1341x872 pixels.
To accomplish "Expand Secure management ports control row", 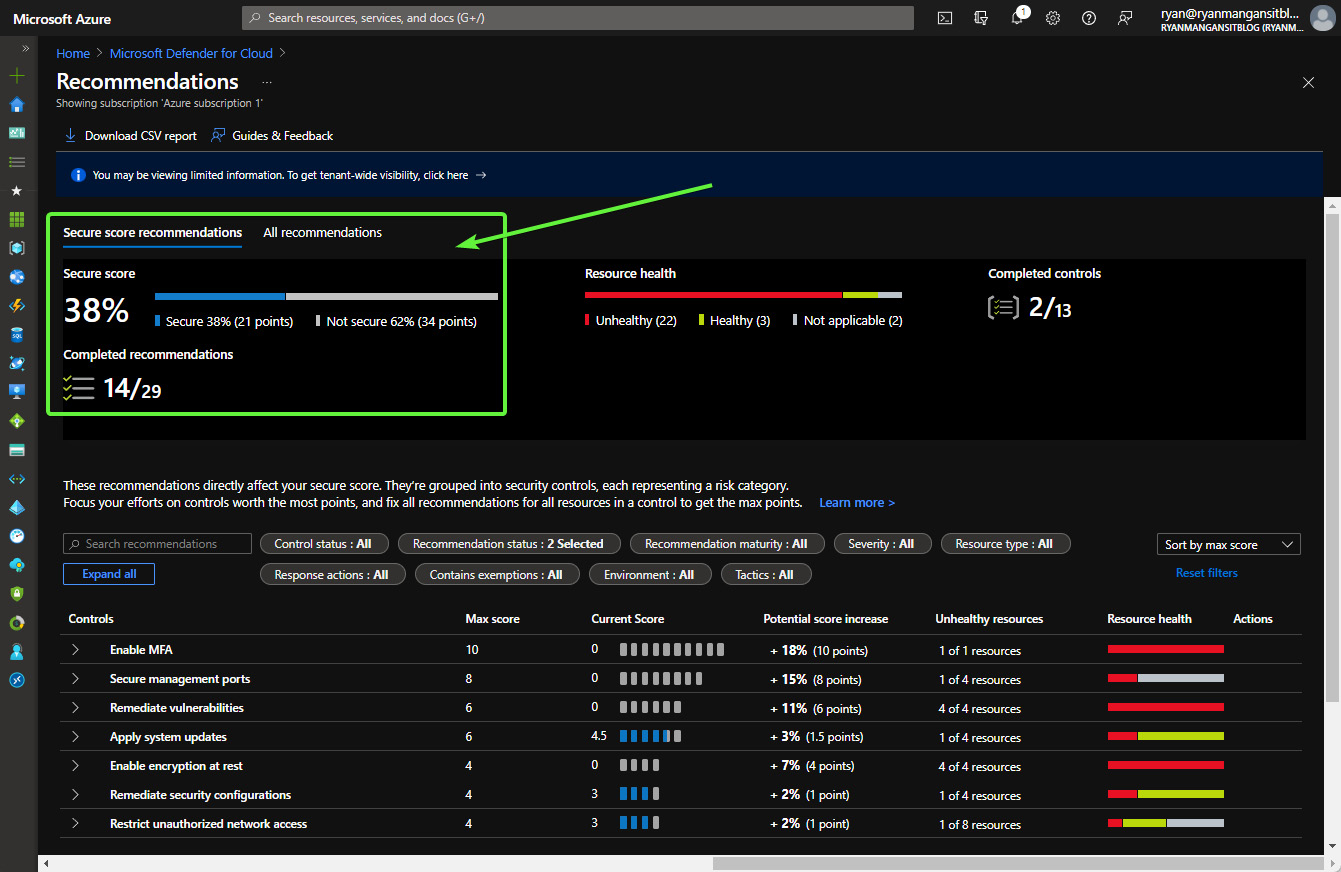I will [x=75, y=679].
